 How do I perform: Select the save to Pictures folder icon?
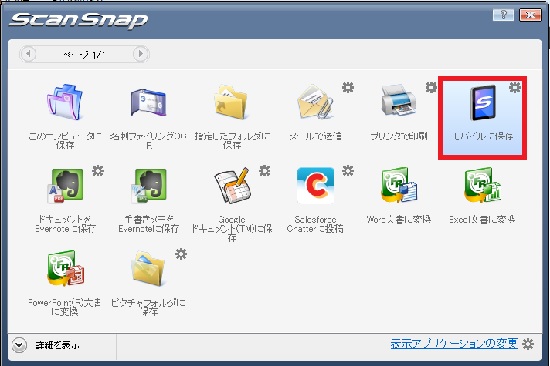point(148,268)
